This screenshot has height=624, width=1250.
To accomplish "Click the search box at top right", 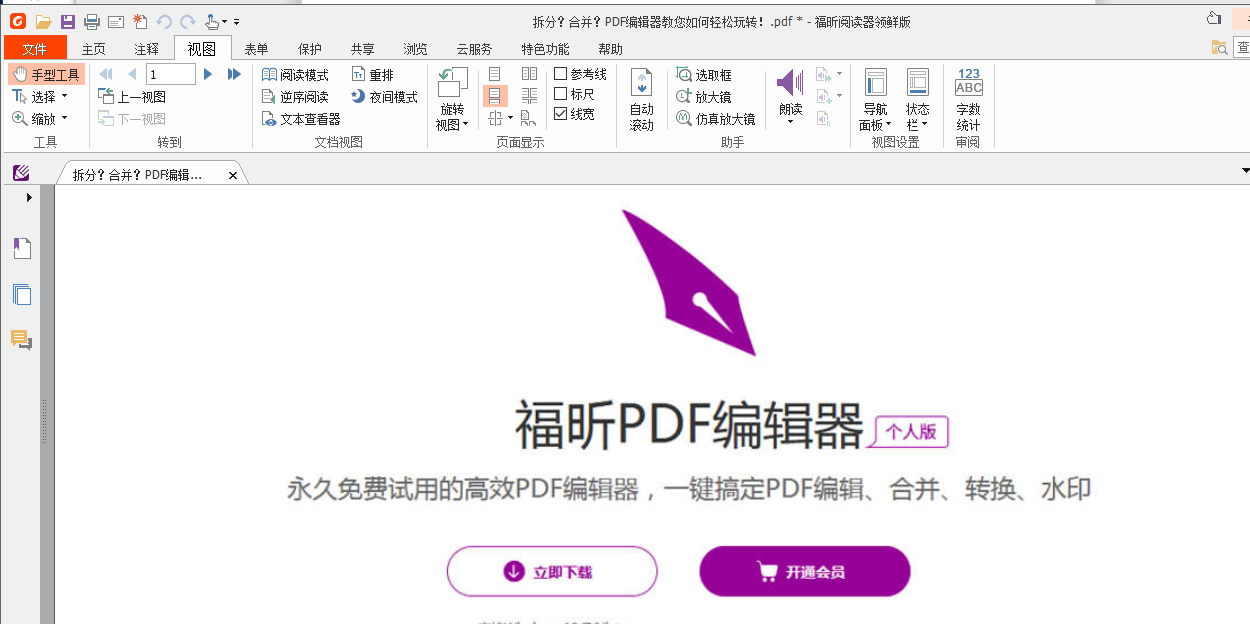I will 1241,48.
